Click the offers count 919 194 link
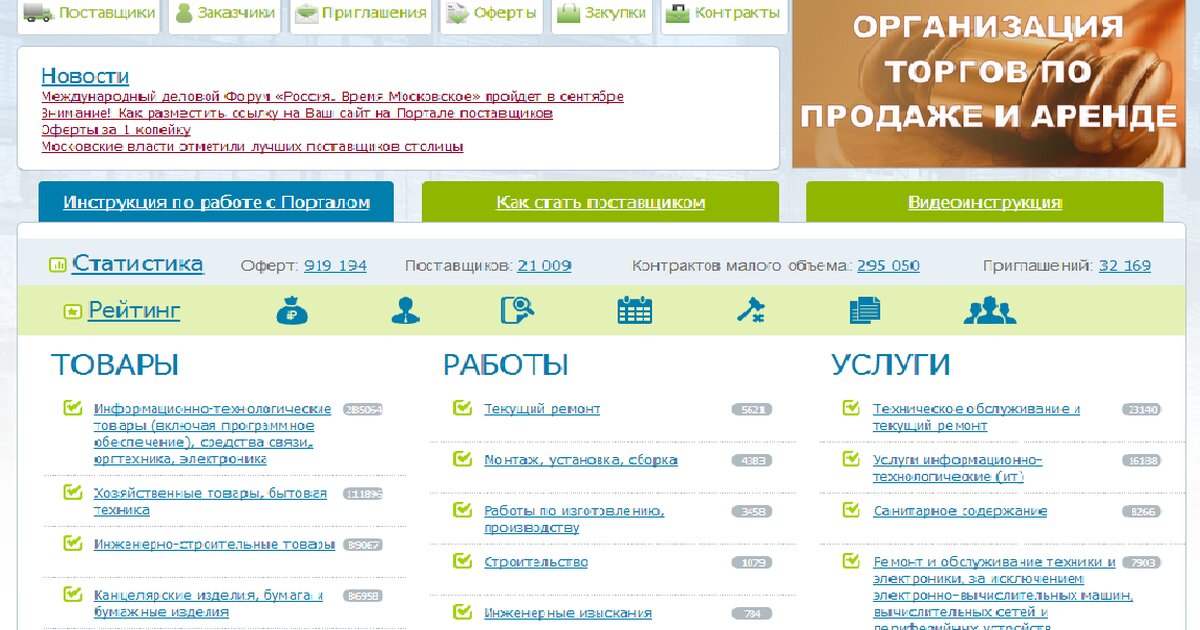 [335, 266]
